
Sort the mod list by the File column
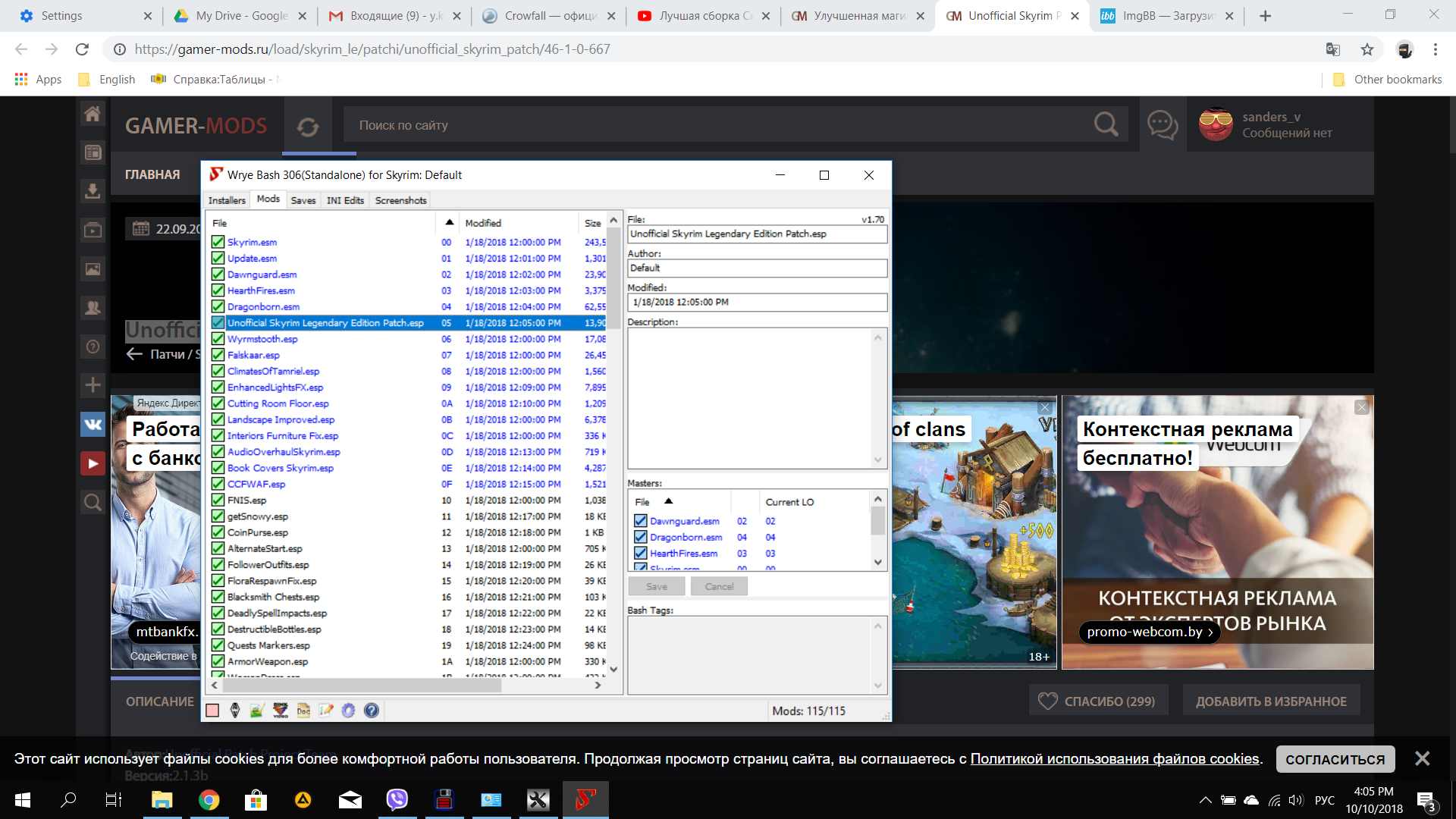pos(322,223)
